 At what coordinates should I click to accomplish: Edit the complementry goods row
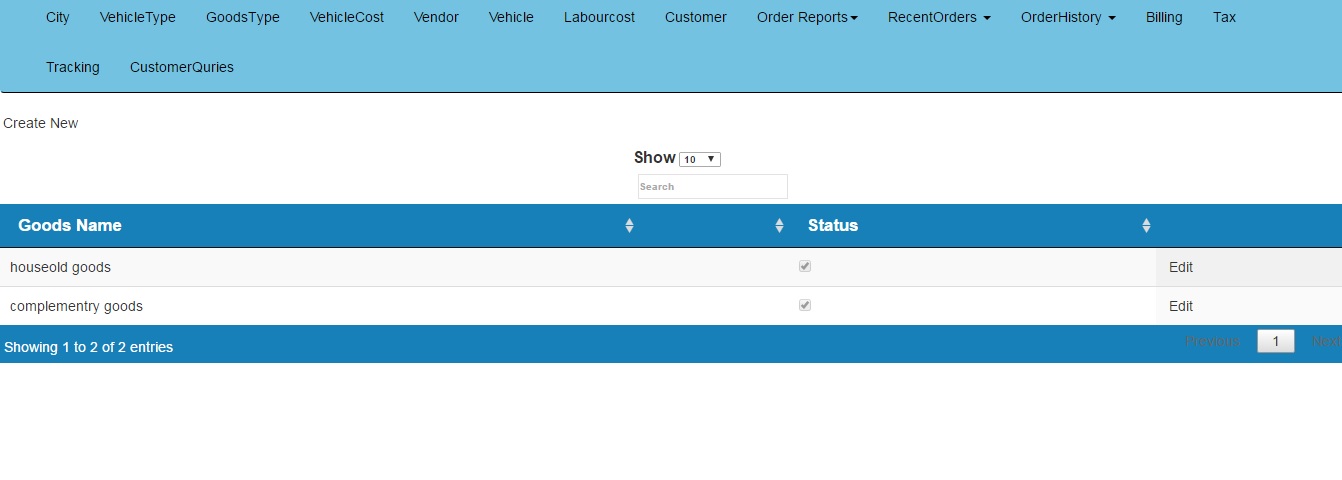1181,306
